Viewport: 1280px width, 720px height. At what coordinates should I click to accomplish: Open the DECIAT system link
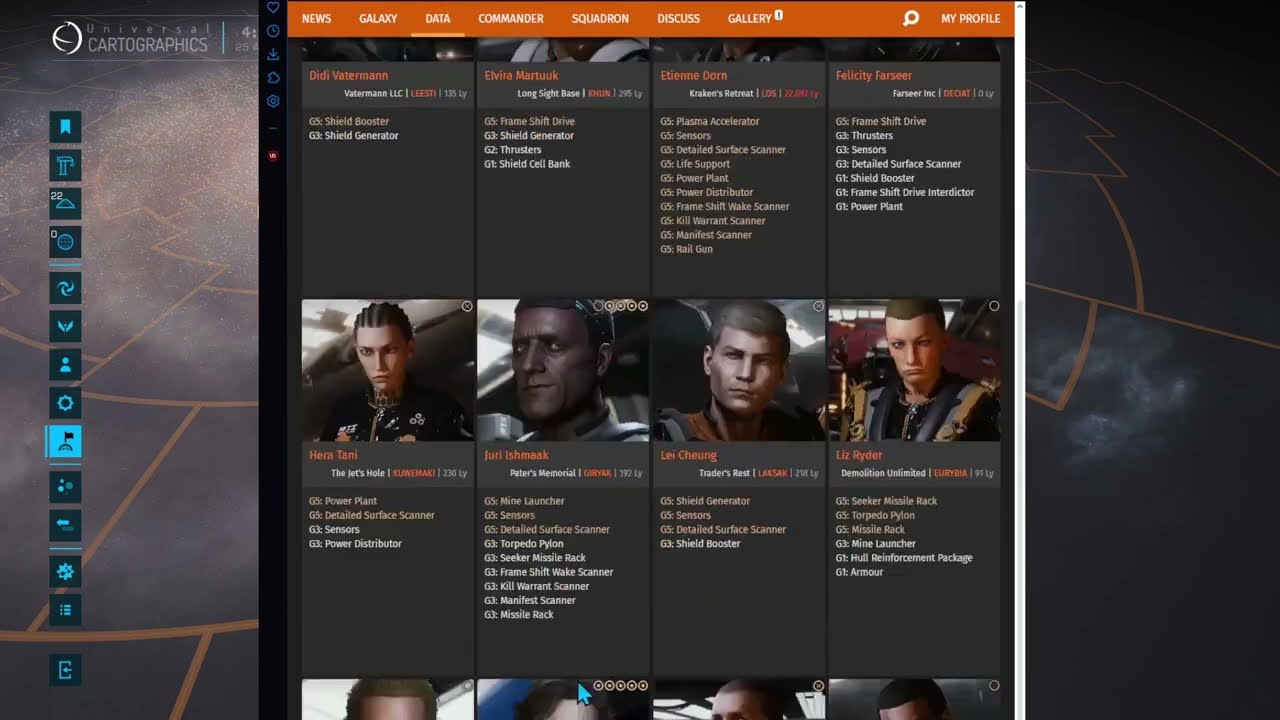coord(957,93)
